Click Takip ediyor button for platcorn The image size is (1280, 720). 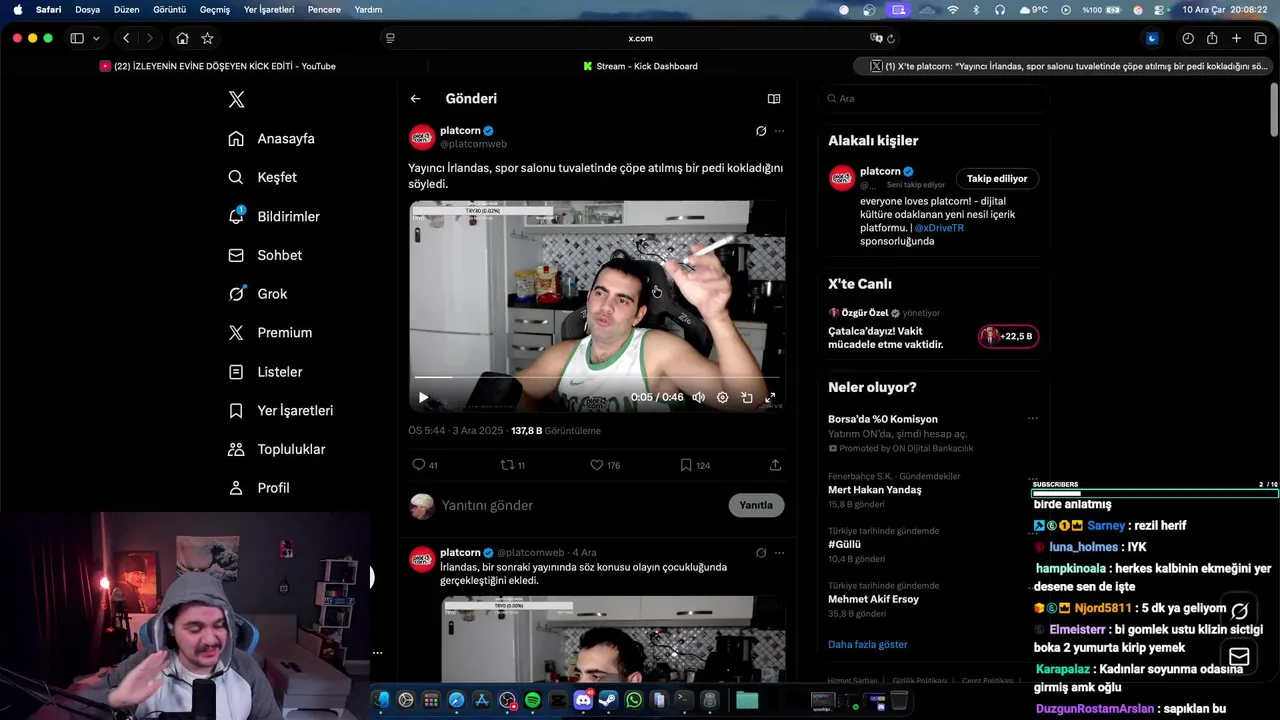pos(997,179)
